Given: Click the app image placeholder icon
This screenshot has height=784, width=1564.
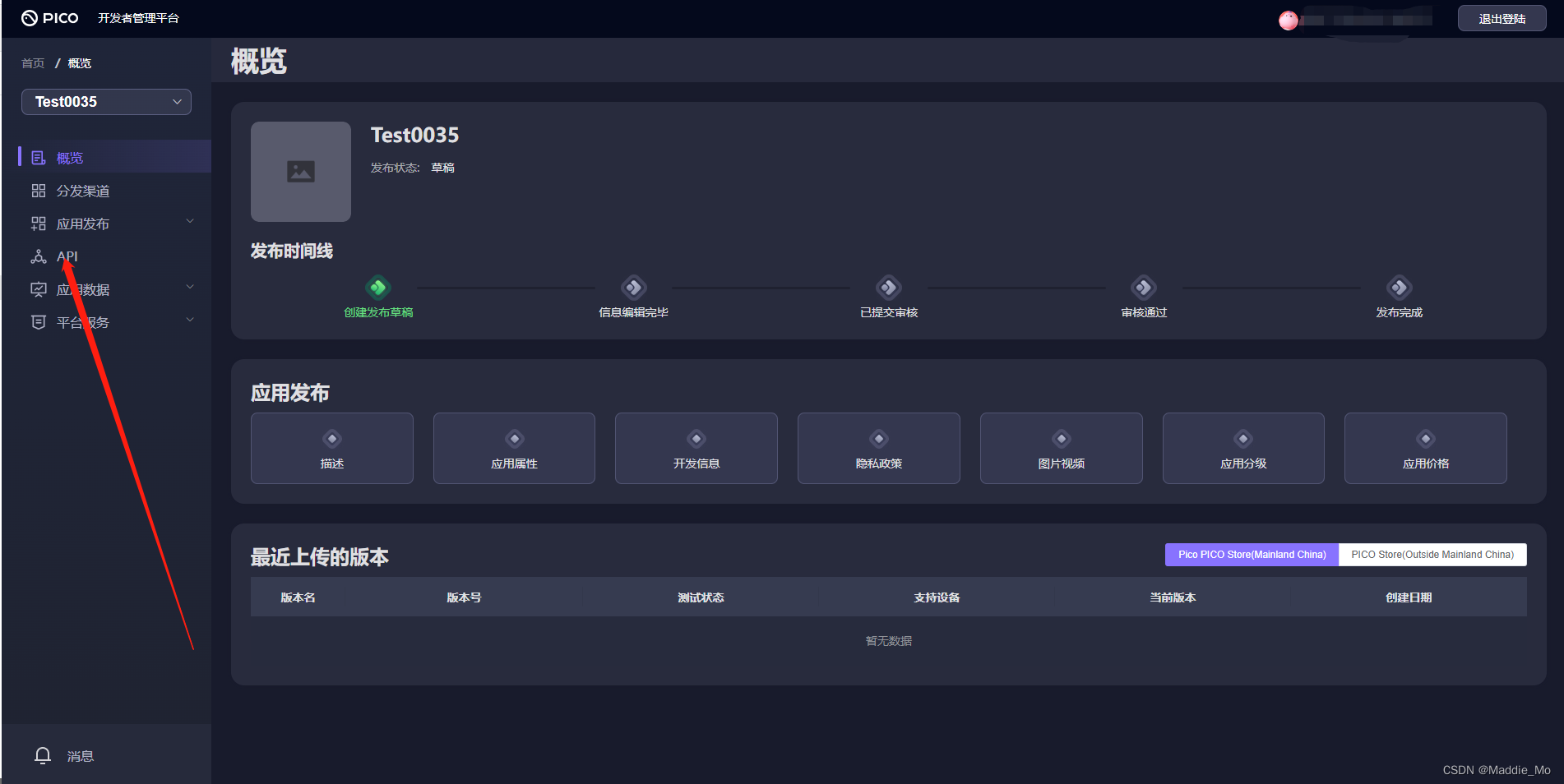Looking at the screenshot, I should tap(301, 172).
